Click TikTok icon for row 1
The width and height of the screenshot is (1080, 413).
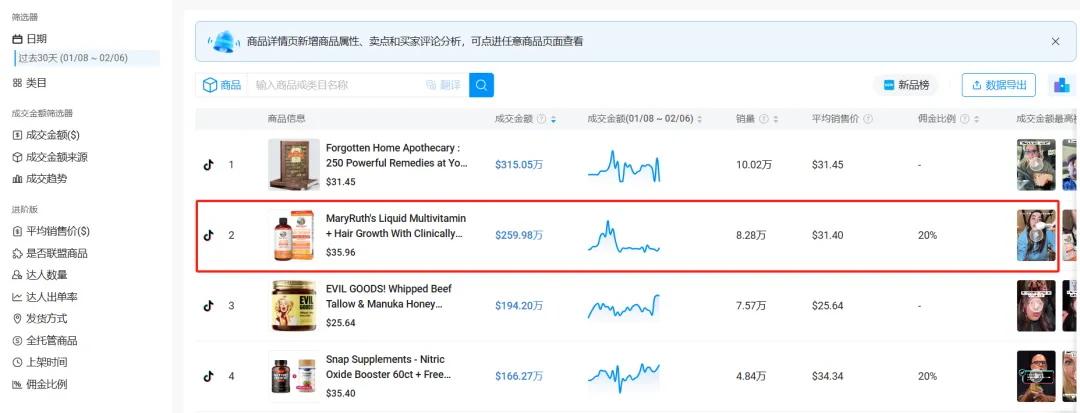(x=208, y=165)
